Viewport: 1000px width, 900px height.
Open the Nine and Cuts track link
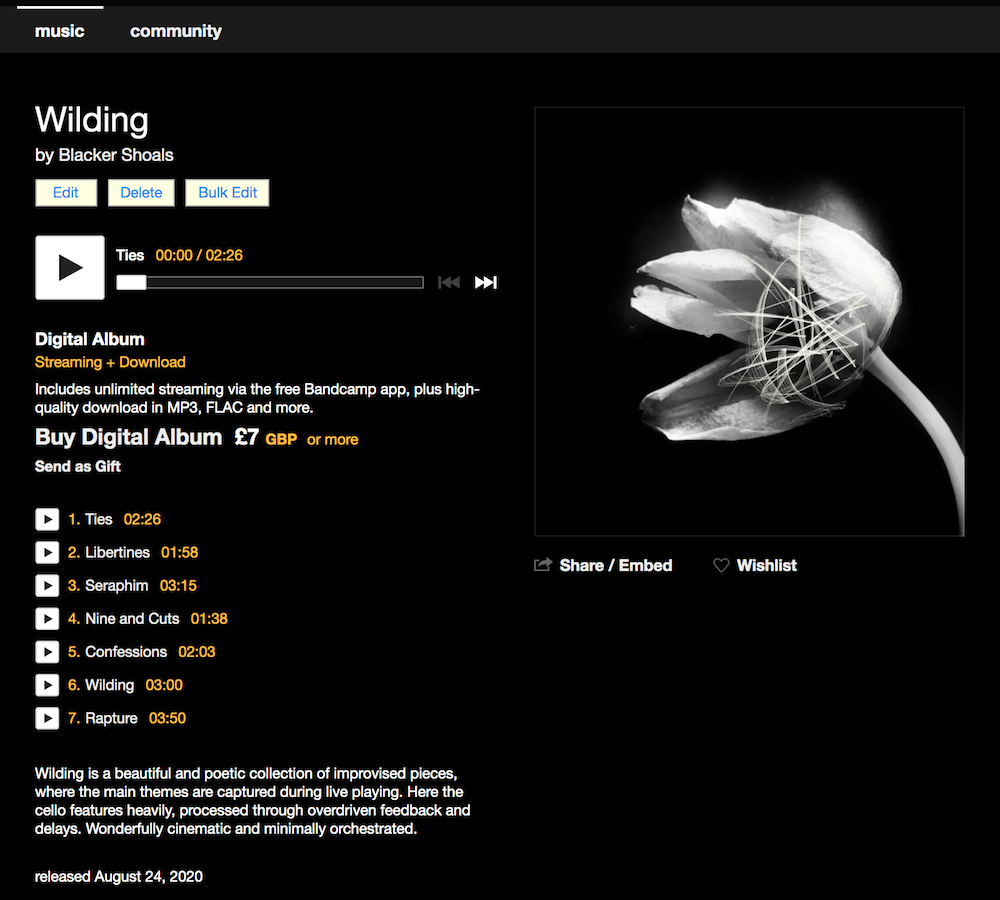pyautogui.click(x=132, y=619)
